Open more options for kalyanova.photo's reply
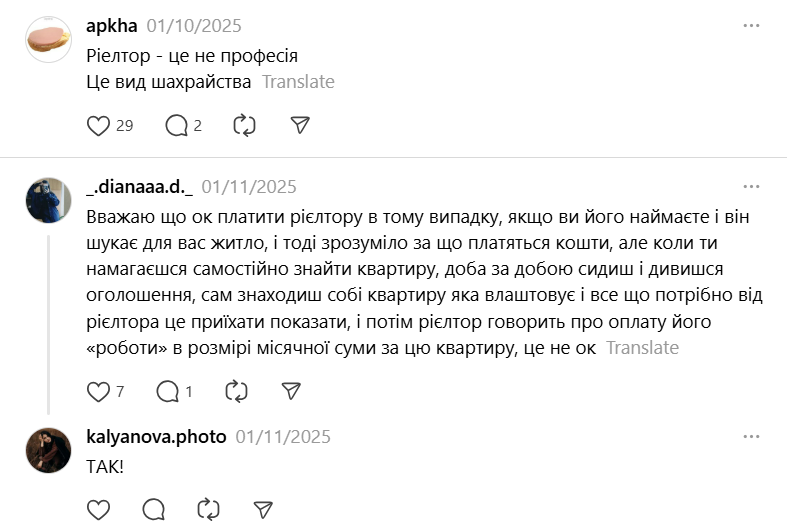787x531 pixels. [x=751, y=437]
